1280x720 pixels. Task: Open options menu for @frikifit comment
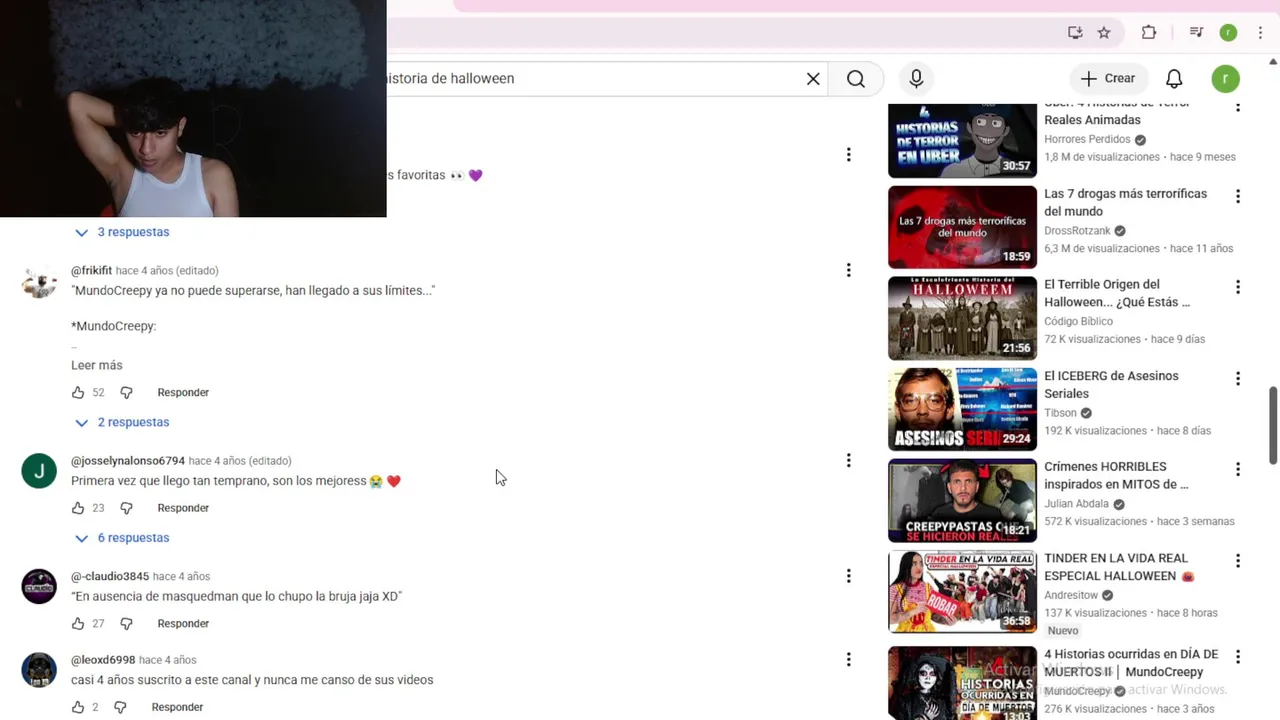pos(848,270)
